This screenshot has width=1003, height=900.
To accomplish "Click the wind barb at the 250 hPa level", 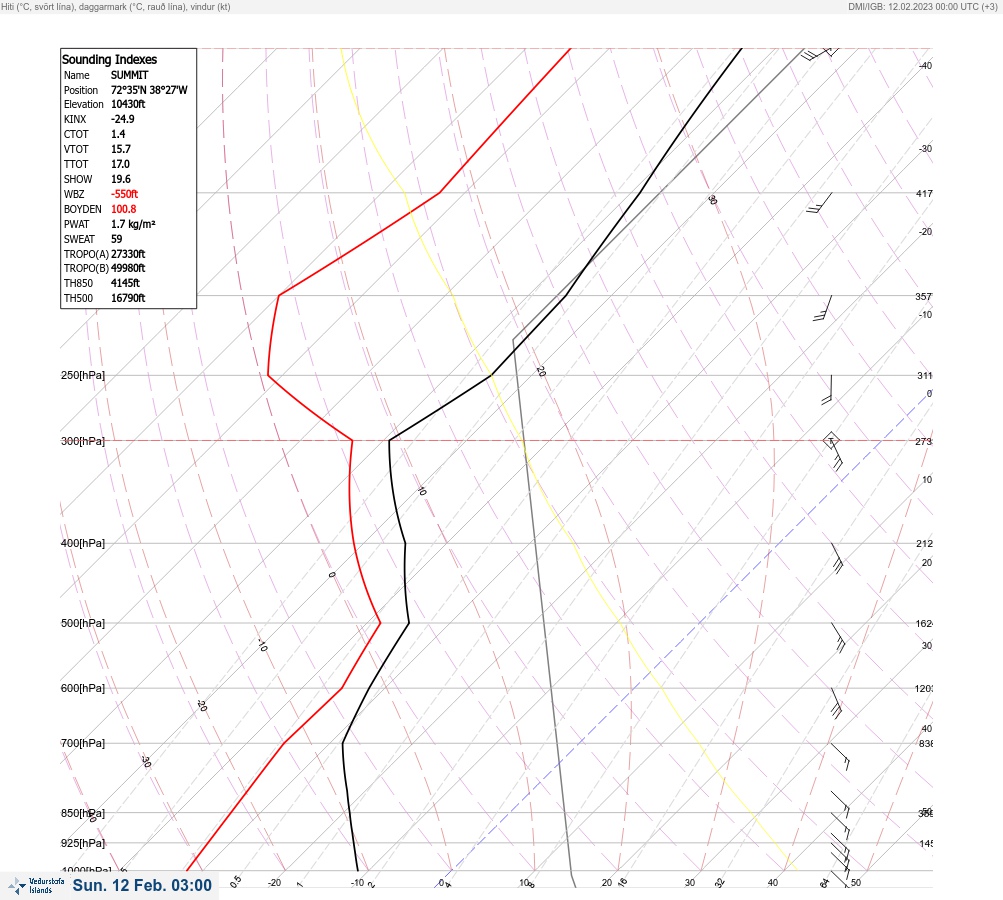I will (826, 390).
